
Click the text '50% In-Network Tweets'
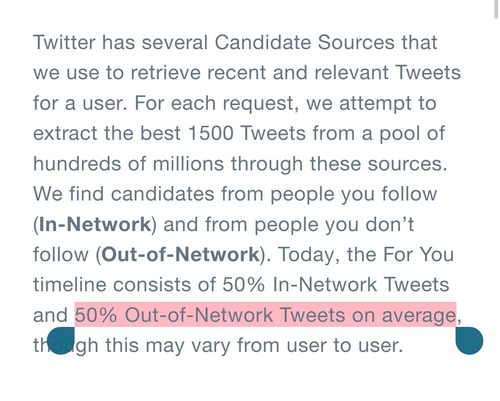(336, 285)
